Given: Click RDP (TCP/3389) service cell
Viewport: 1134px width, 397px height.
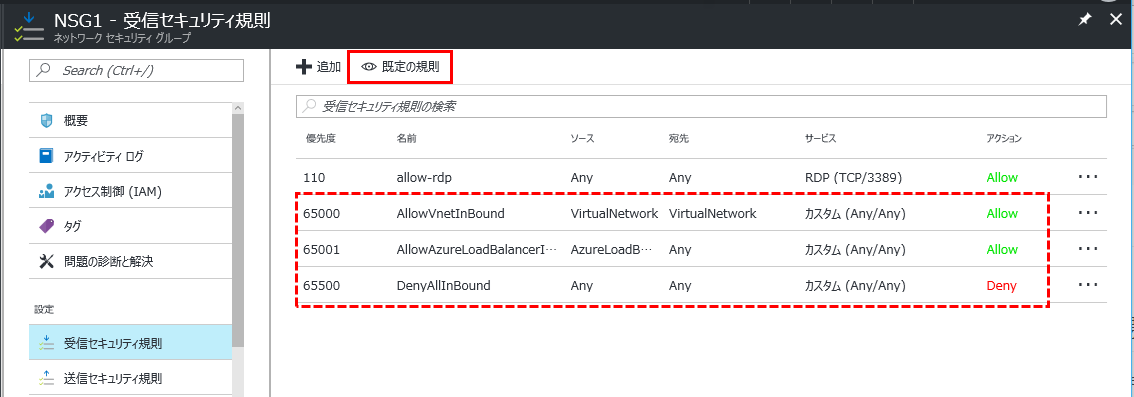Looking at the screenshot, I should coord(853,178).
